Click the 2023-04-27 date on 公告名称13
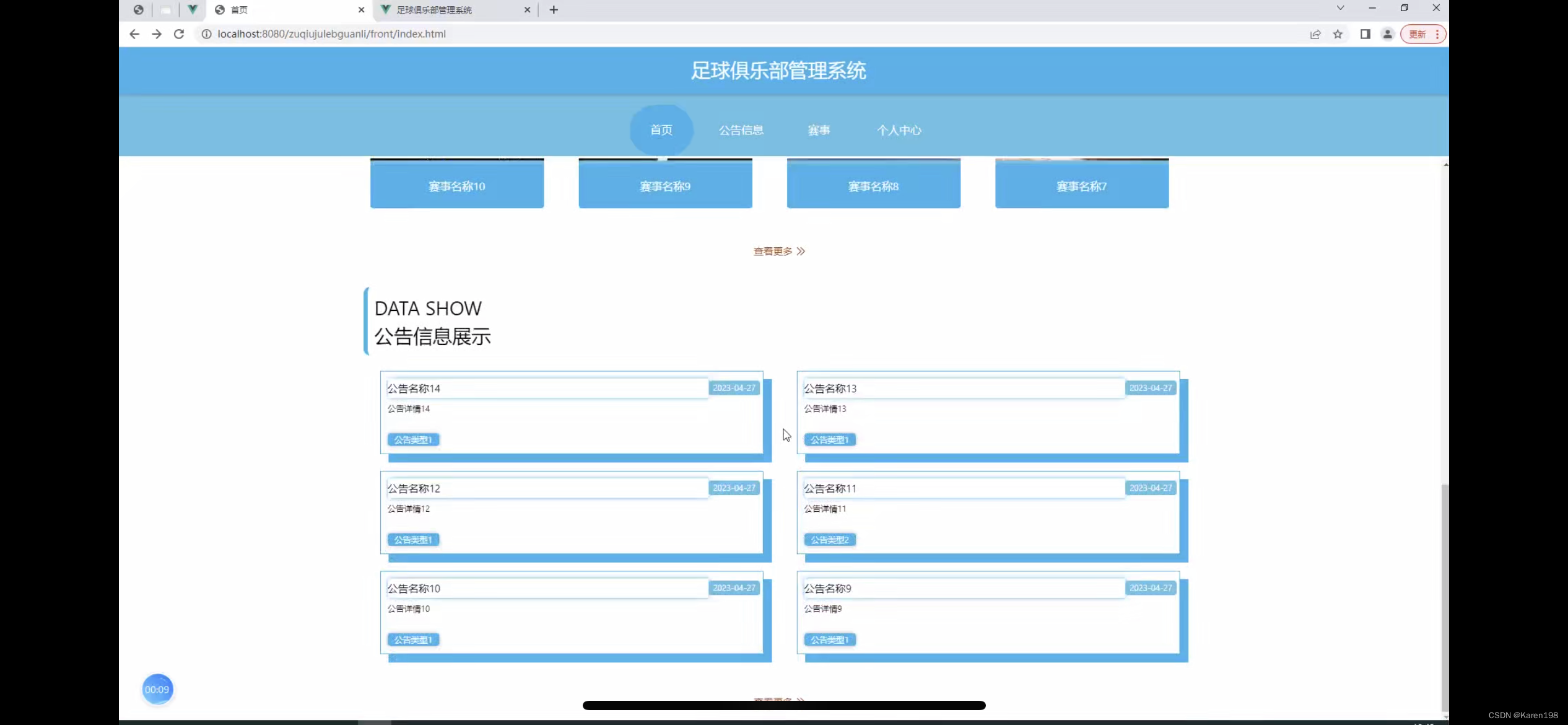 1151,388
